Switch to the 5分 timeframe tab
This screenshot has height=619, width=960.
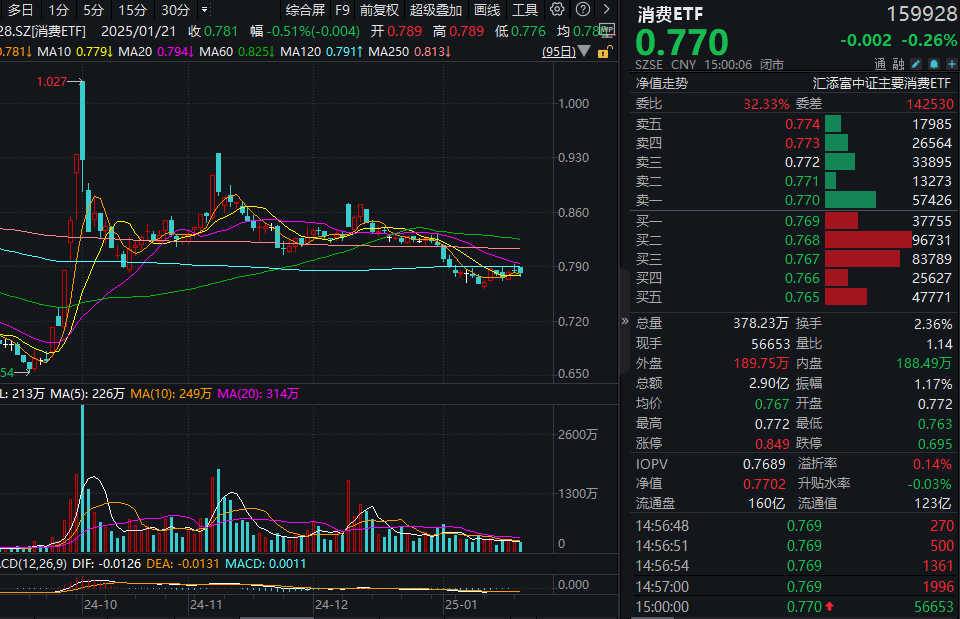[91, 10]
